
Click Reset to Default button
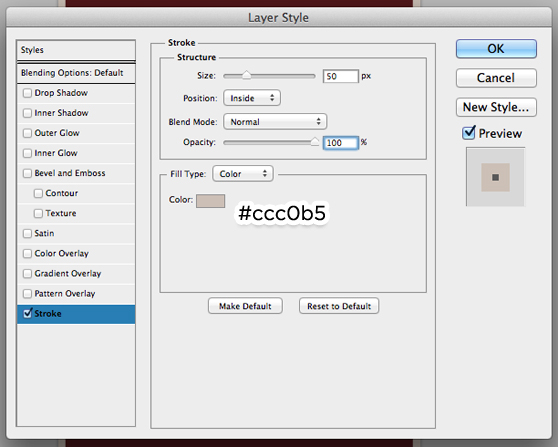[x=339, y=306]
